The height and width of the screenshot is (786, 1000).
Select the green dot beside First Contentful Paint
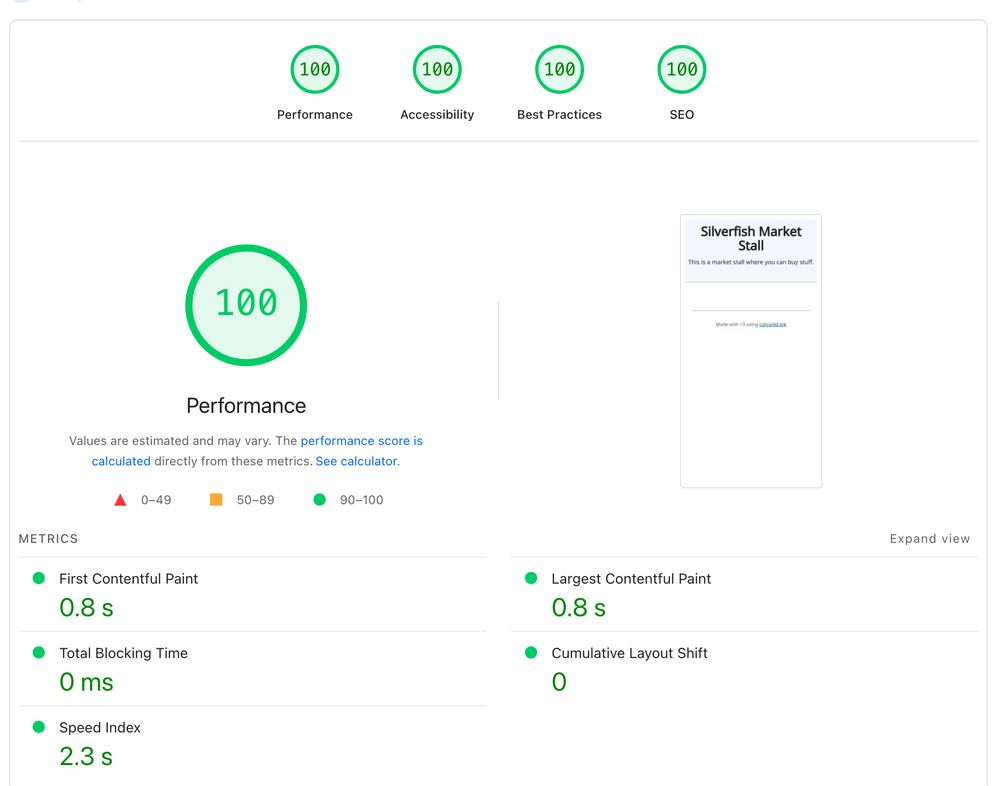[x=38, y=579]
